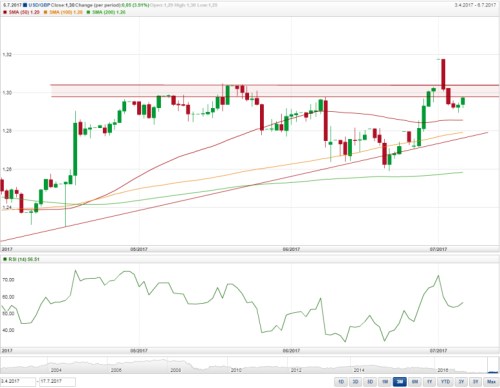The height and width of the screenshot is (388, 500).
Task: Show year-to-date with YTD button
Action: pyautogui.click(x=445, y=382)
